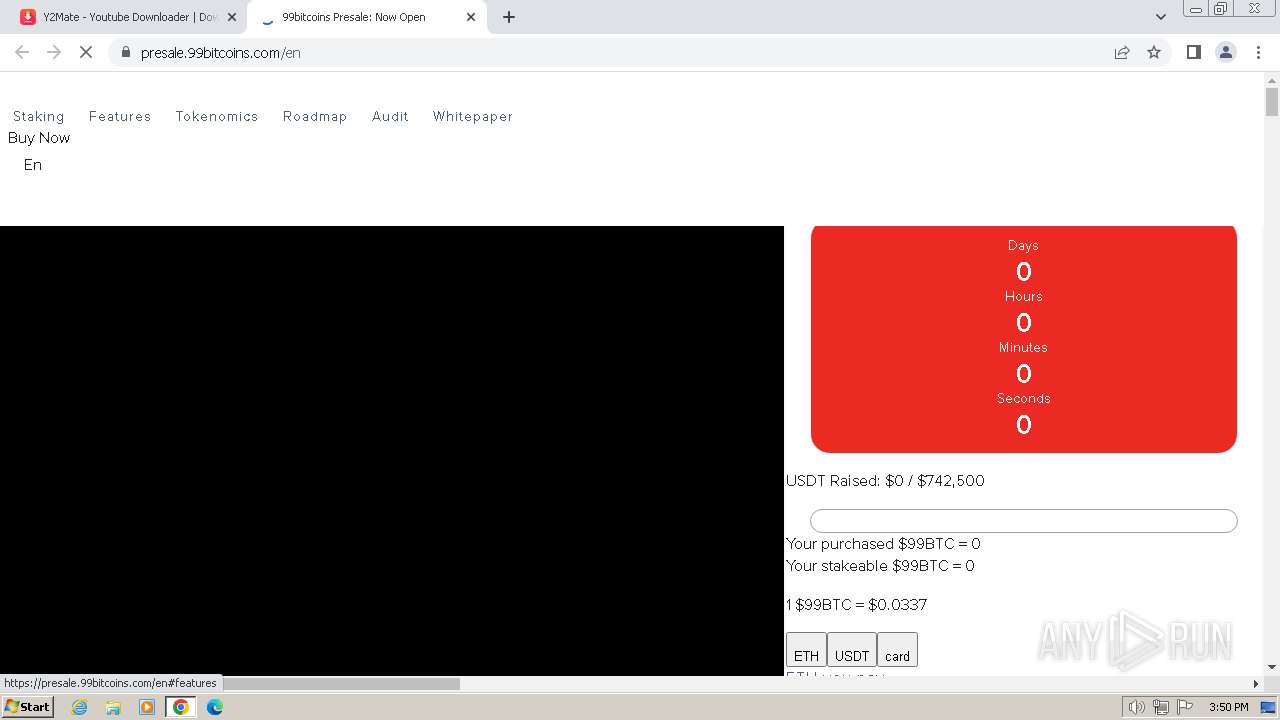
Task: View site security lock info
Action: pyautogui.click(x=125, y=52)
